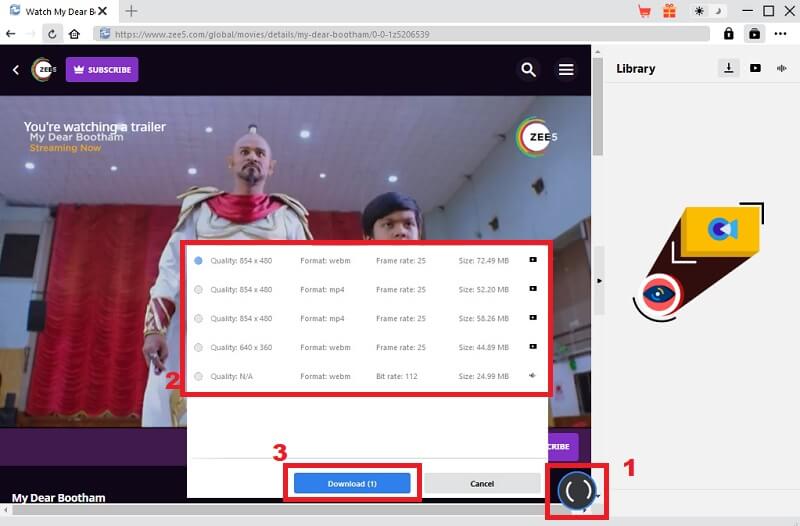Image resolution: width=800 pixels, height=526 pixels.
Task: Select 640 x 360 webm 44.89 MB option
Action: point(198,347)
